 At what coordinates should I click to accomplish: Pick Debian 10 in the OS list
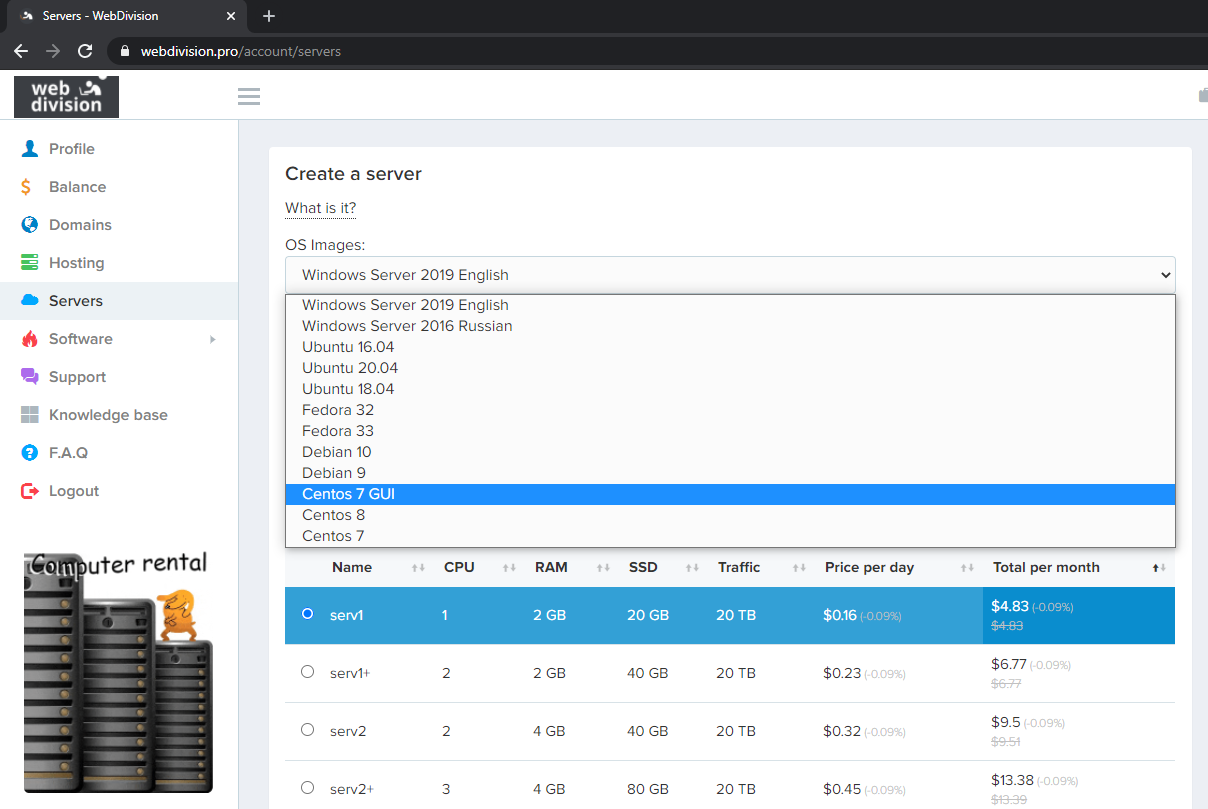(x=337, y=452)
